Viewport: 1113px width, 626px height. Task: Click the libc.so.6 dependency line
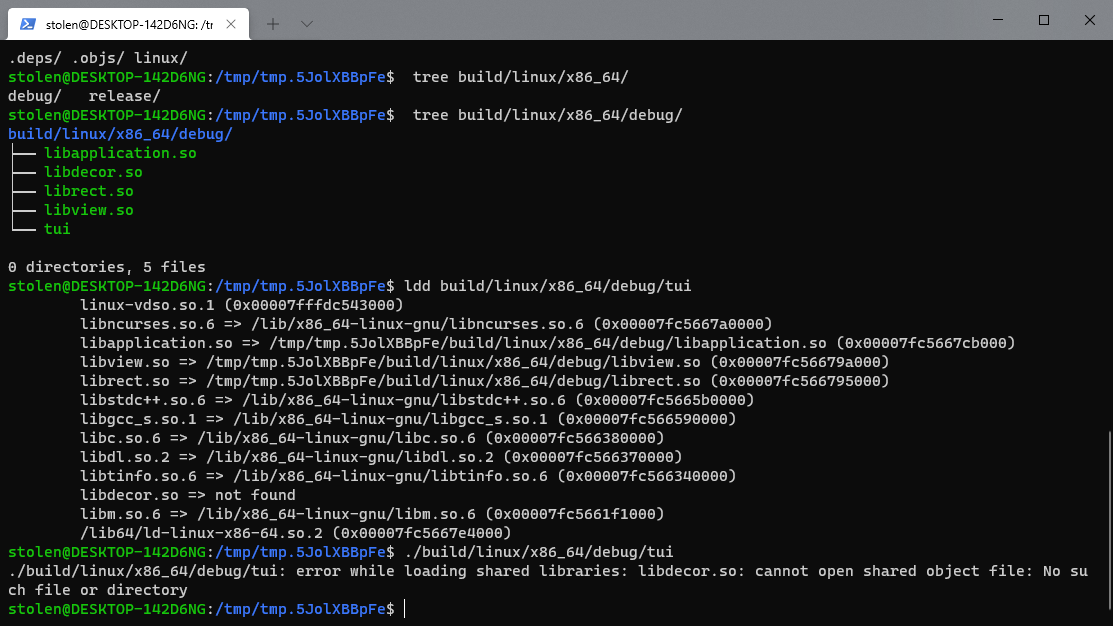(372, 438)
